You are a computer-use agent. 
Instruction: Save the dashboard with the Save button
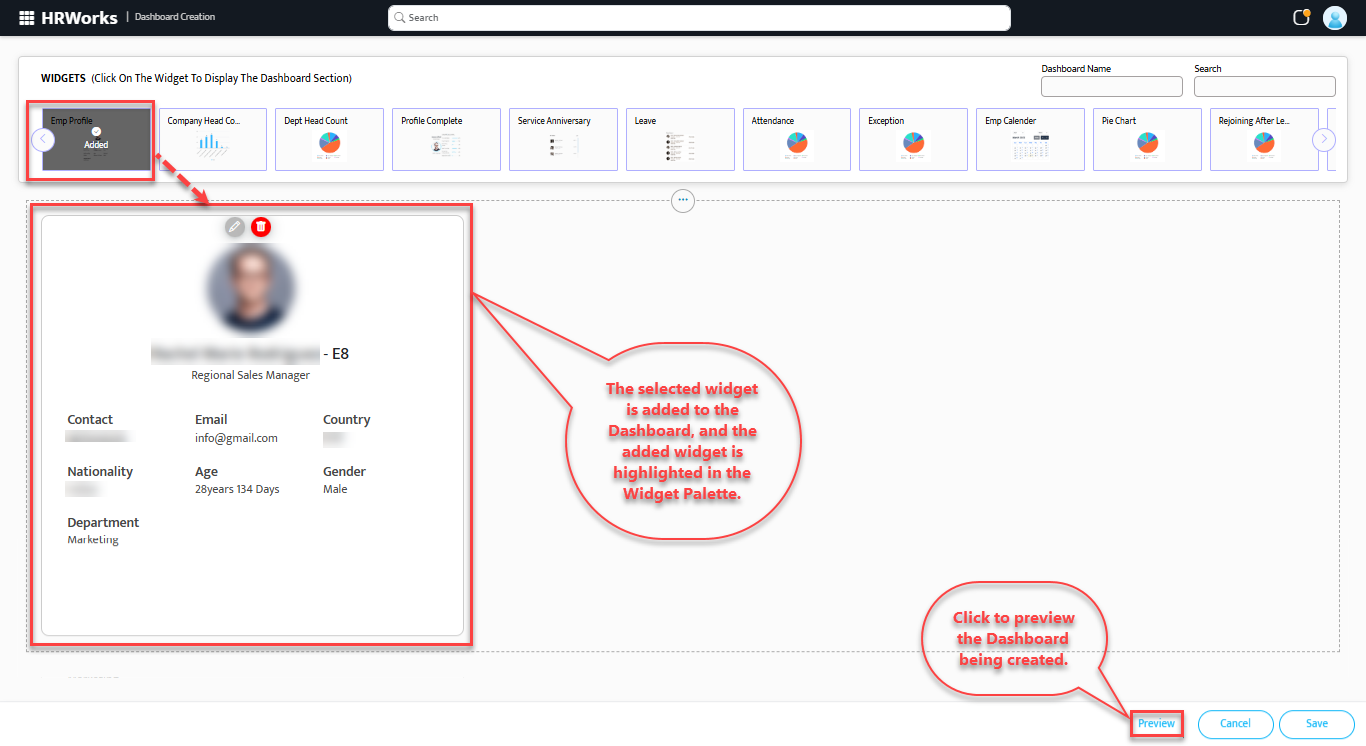[x=1316, y=723]
